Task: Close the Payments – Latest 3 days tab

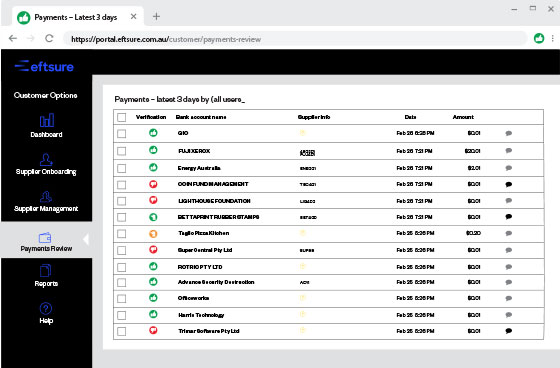Action: (133, 16)
